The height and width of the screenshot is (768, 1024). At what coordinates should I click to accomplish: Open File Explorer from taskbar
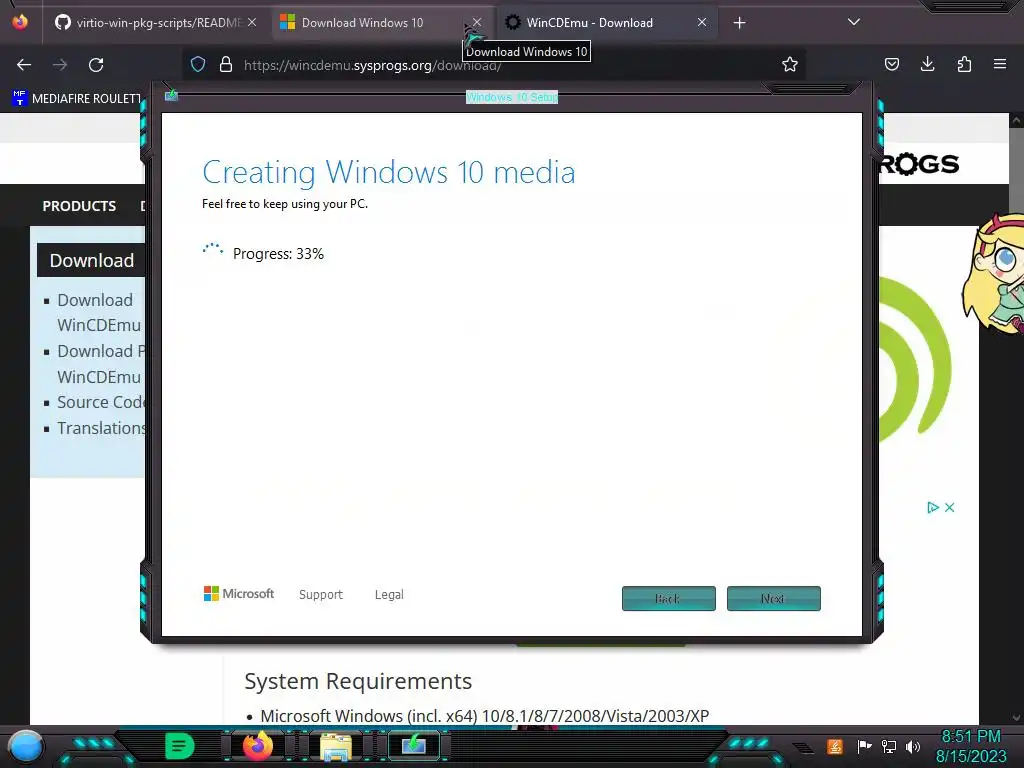[336, 747]
